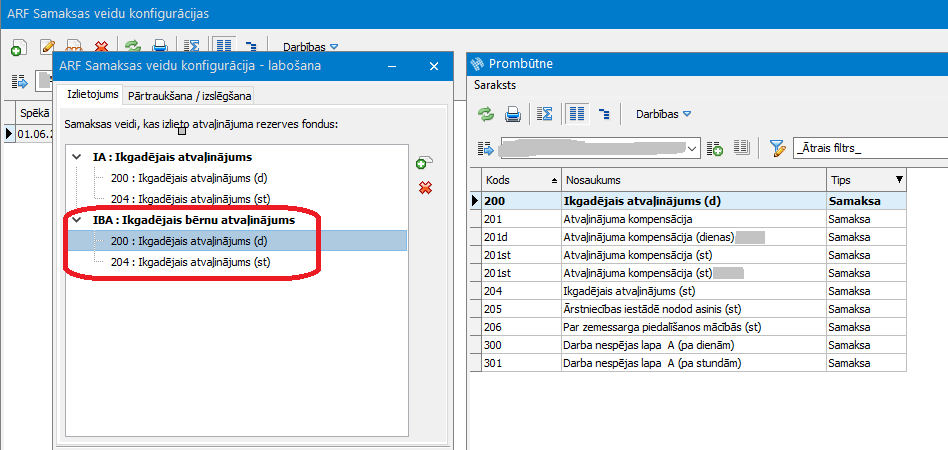This screenshot has width=948, height=450.
Task: Click the sigma totals icon in main toolbar
Action: click(192, 47)
